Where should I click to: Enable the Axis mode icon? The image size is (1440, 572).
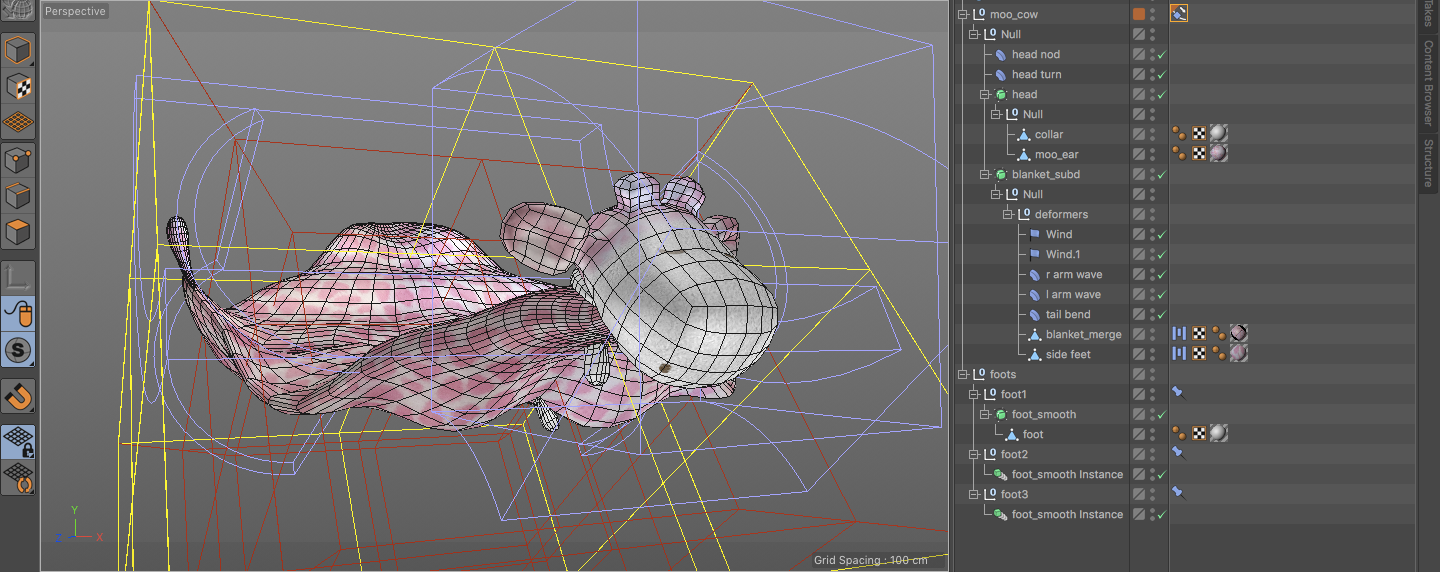(19, 278)
